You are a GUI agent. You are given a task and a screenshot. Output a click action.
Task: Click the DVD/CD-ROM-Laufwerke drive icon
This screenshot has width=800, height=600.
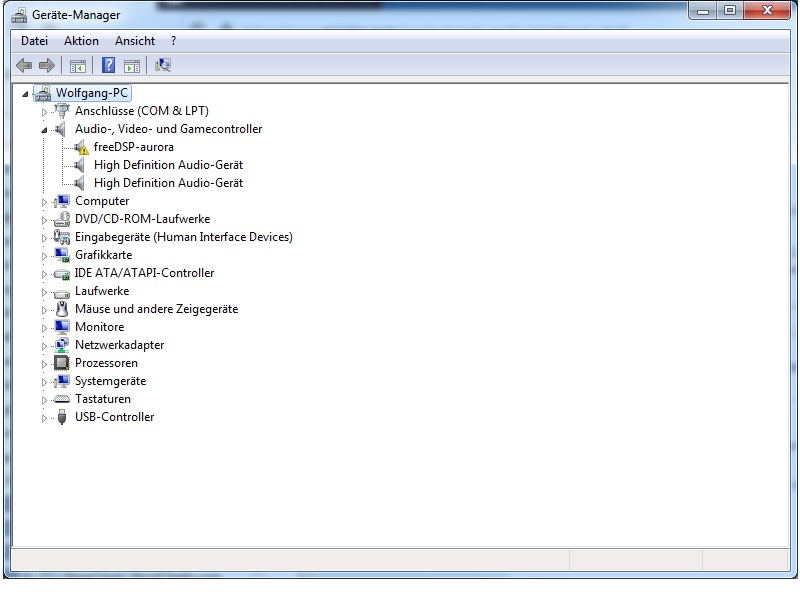pos(62,219)
